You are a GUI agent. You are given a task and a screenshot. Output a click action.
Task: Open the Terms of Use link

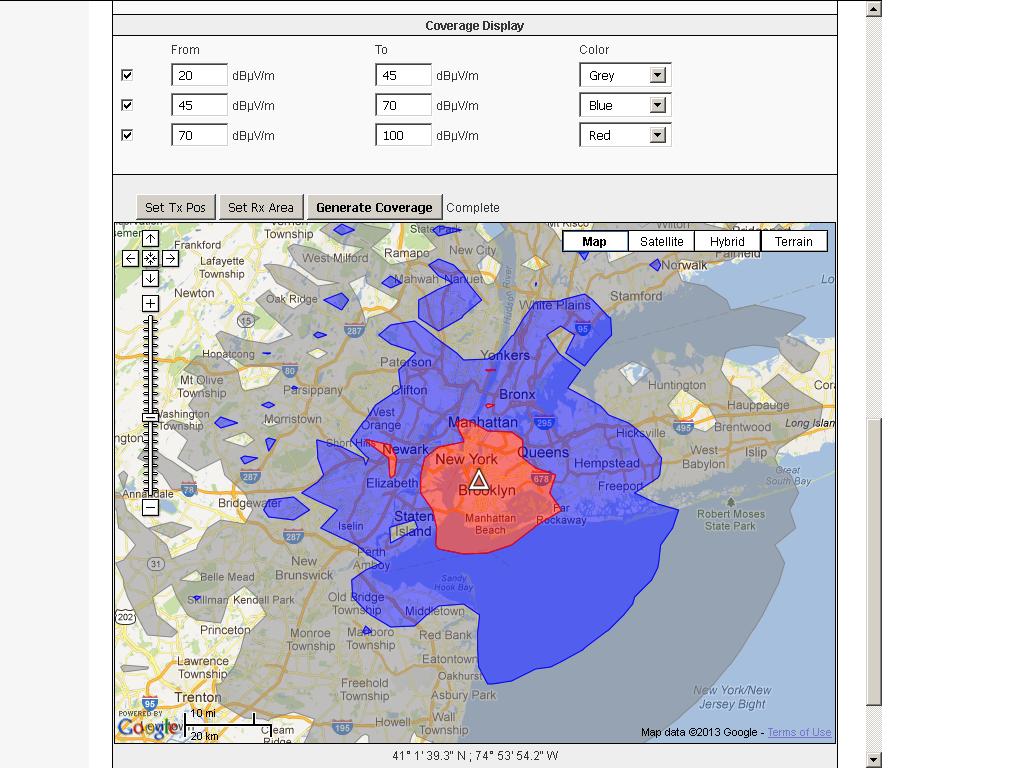[799, 732]
